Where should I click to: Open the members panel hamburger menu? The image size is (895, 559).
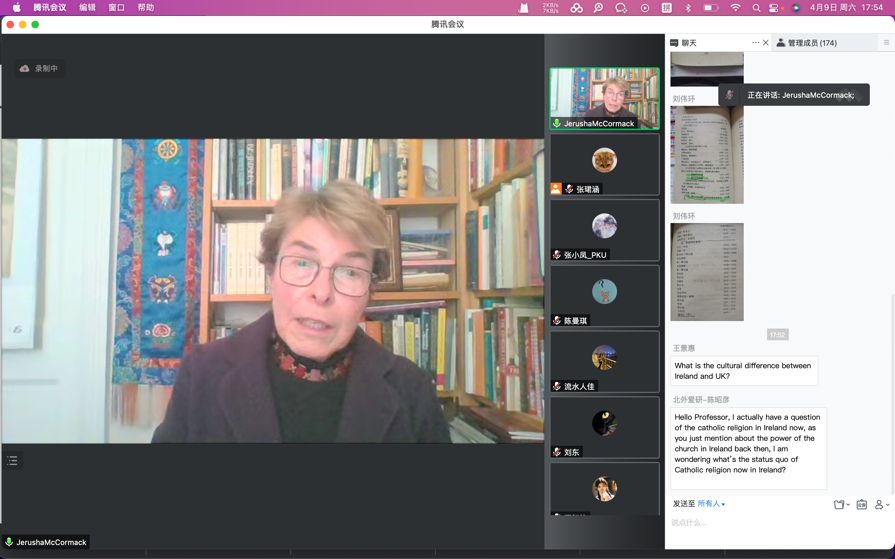click(886, 43)
